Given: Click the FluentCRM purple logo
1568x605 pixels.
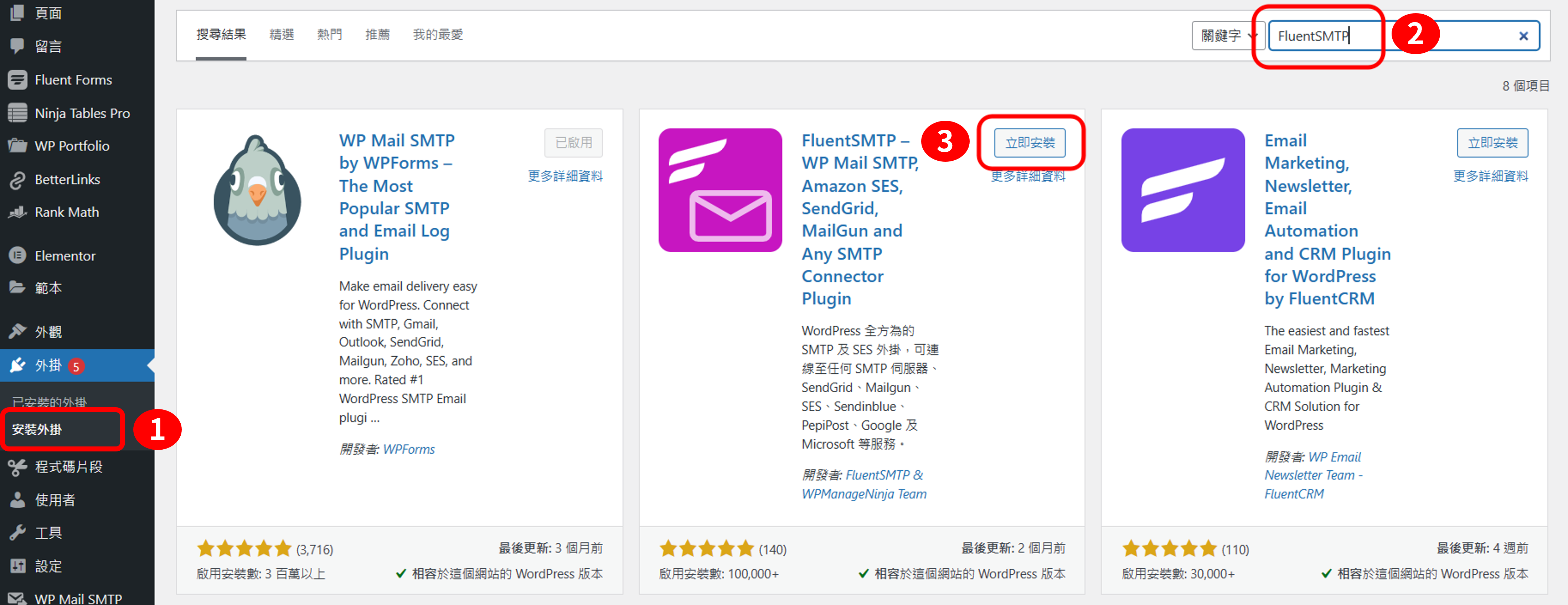Looking at the screenshot, I should (1183, 190).
